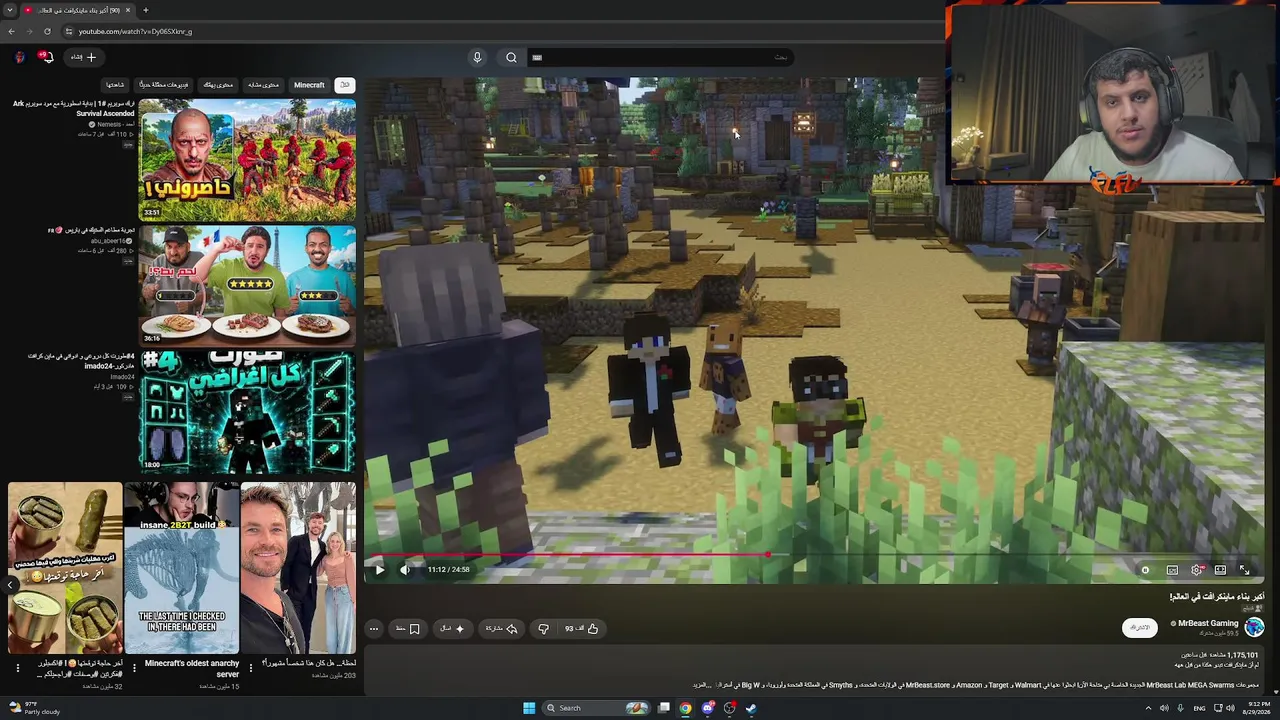The image size is (1280, 720).
Task: Open the tab search dropdown arrow
Action: pos(10,10)
